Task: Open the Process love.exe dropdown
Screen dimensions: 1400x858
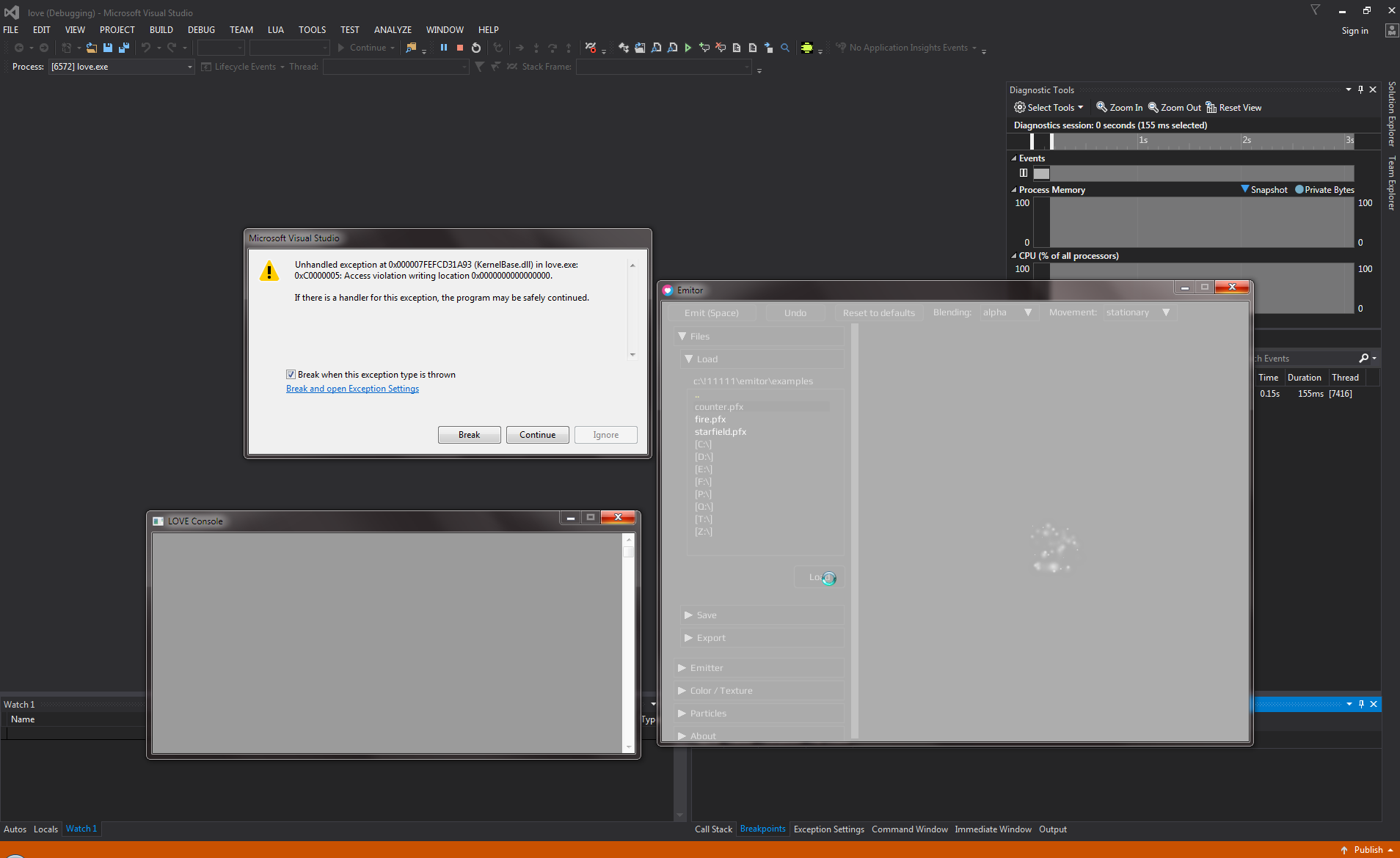Action: 189,67
